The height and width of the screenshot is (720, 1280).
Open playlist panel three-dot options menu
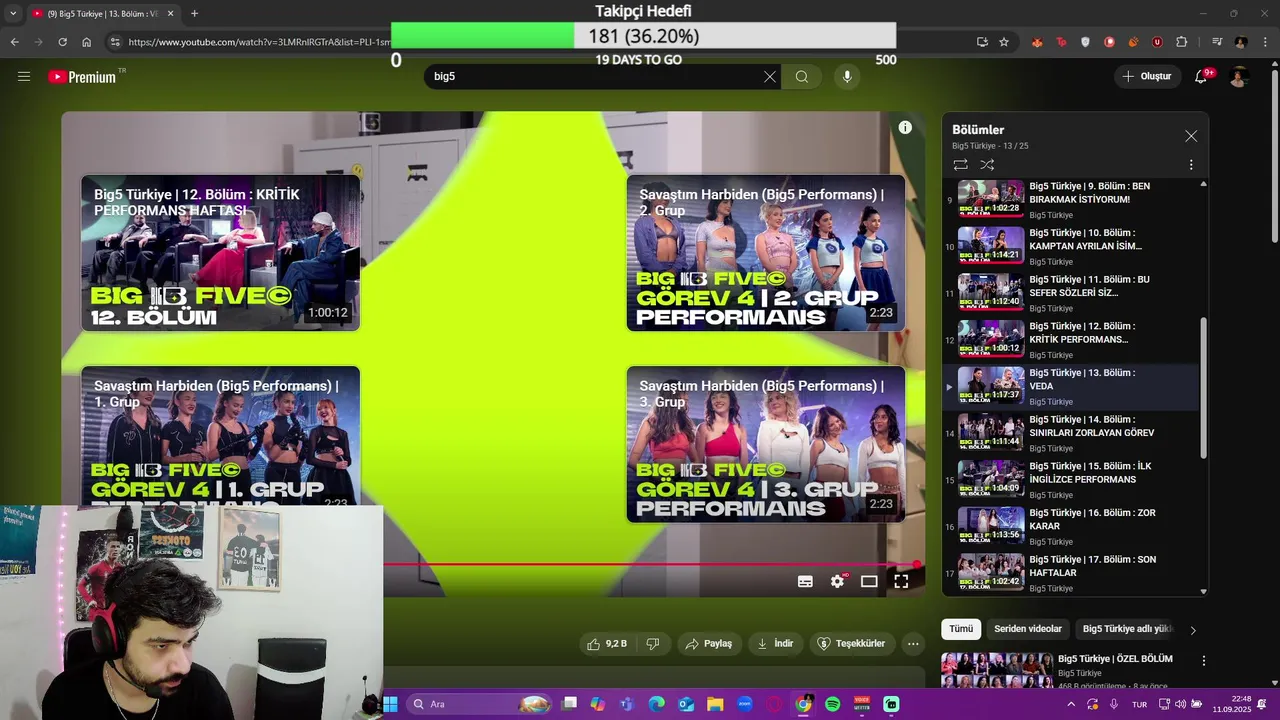1191,165
